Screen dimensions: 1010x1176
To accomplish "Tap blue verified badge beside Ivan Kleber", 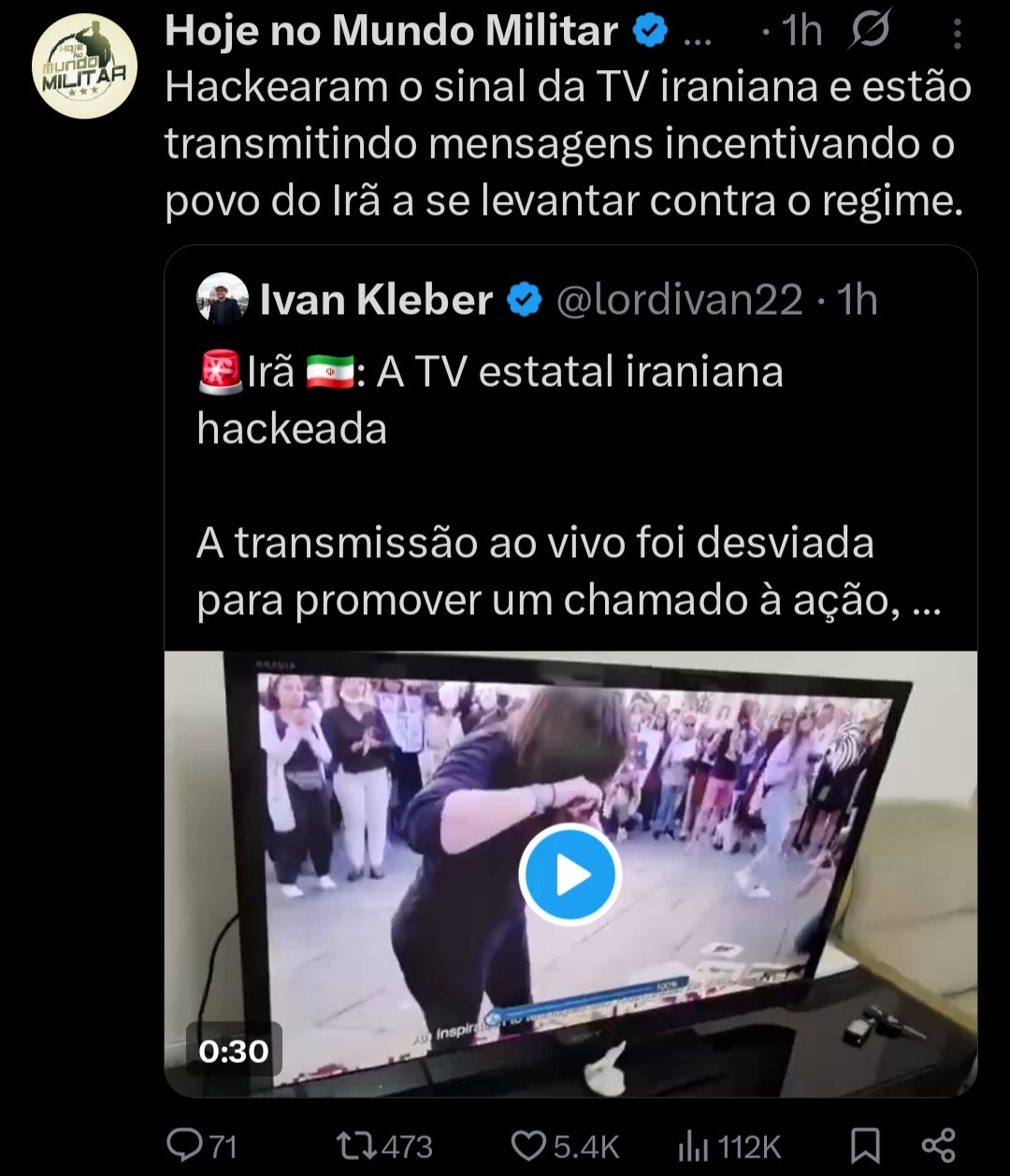I will 525,300.
